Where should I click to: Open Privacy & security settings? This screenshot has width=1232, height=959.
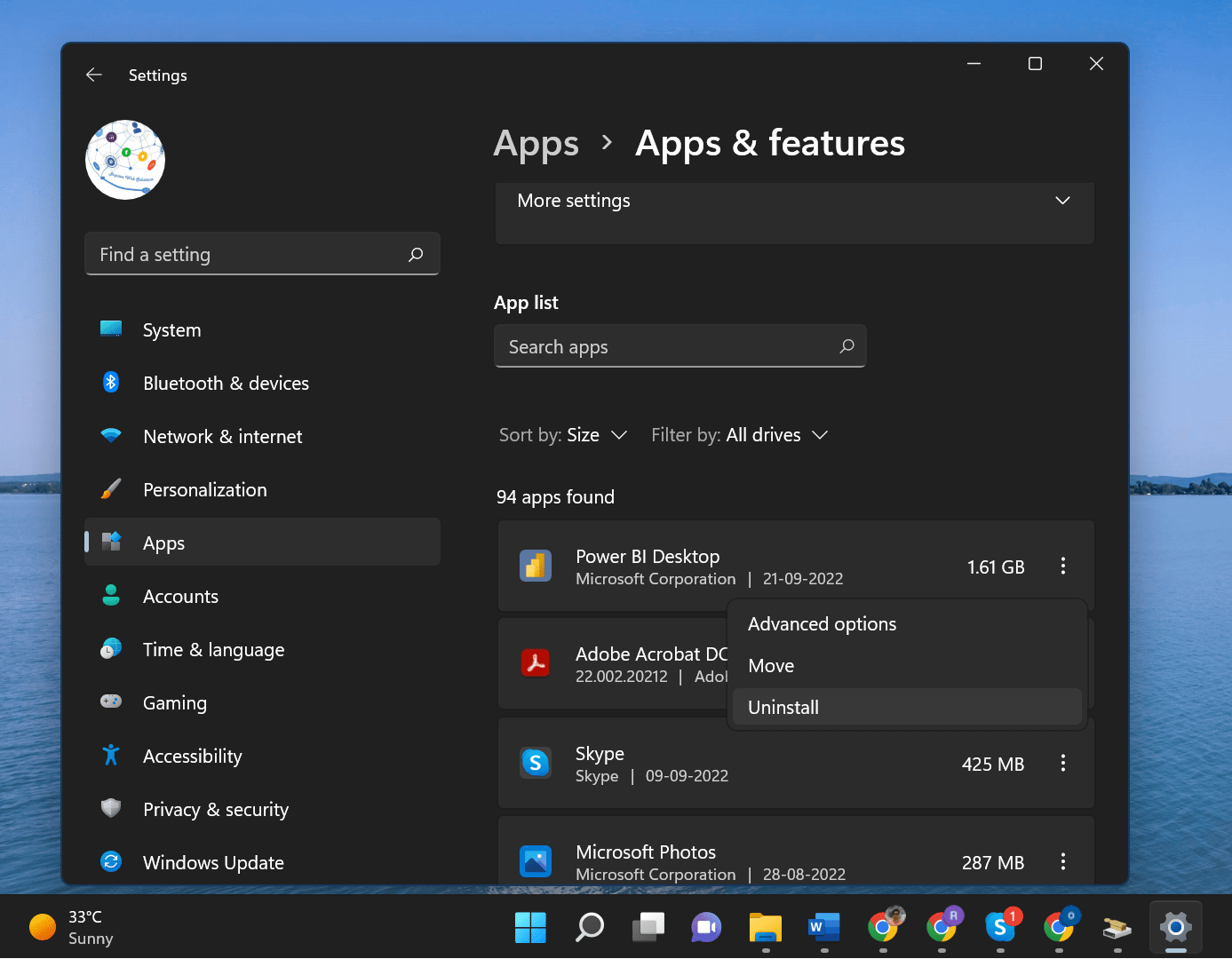point(262,810)
